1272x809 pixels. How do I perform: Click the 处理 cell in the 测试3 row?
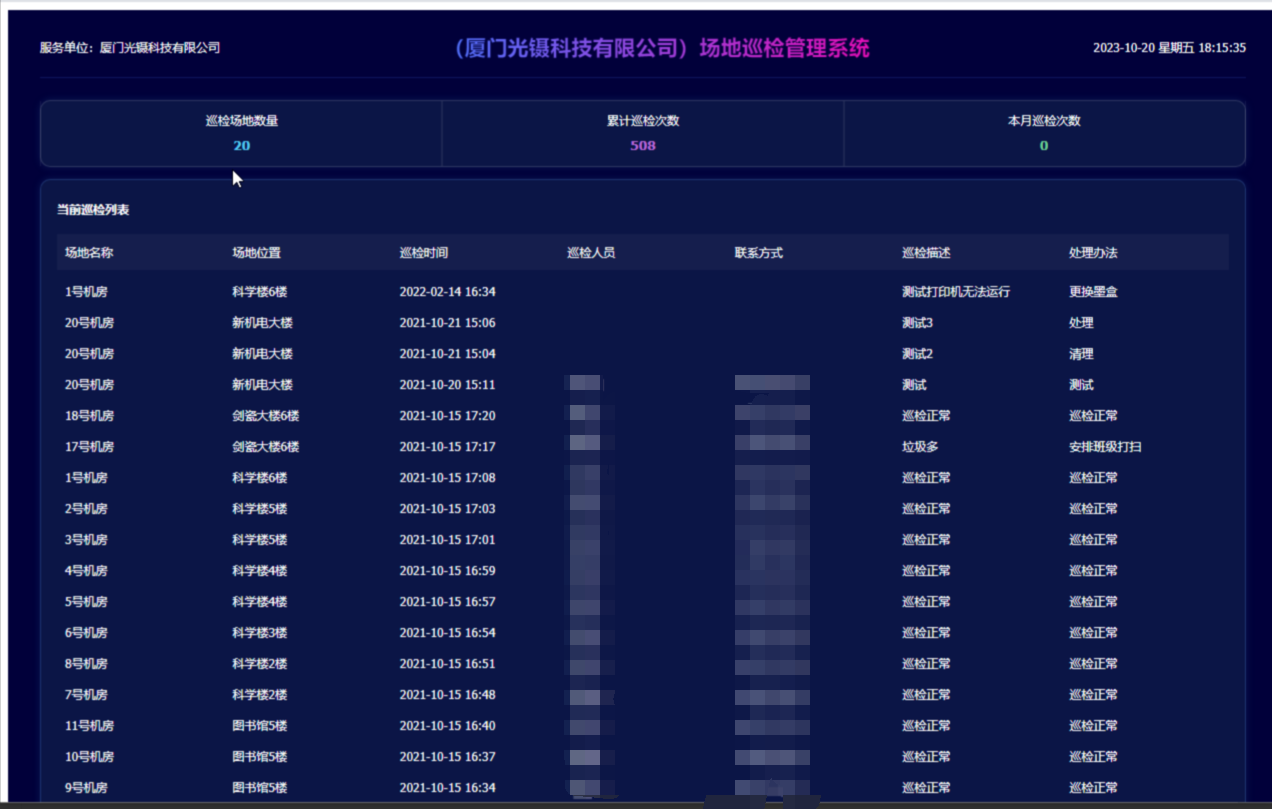tap(1081, 323)
